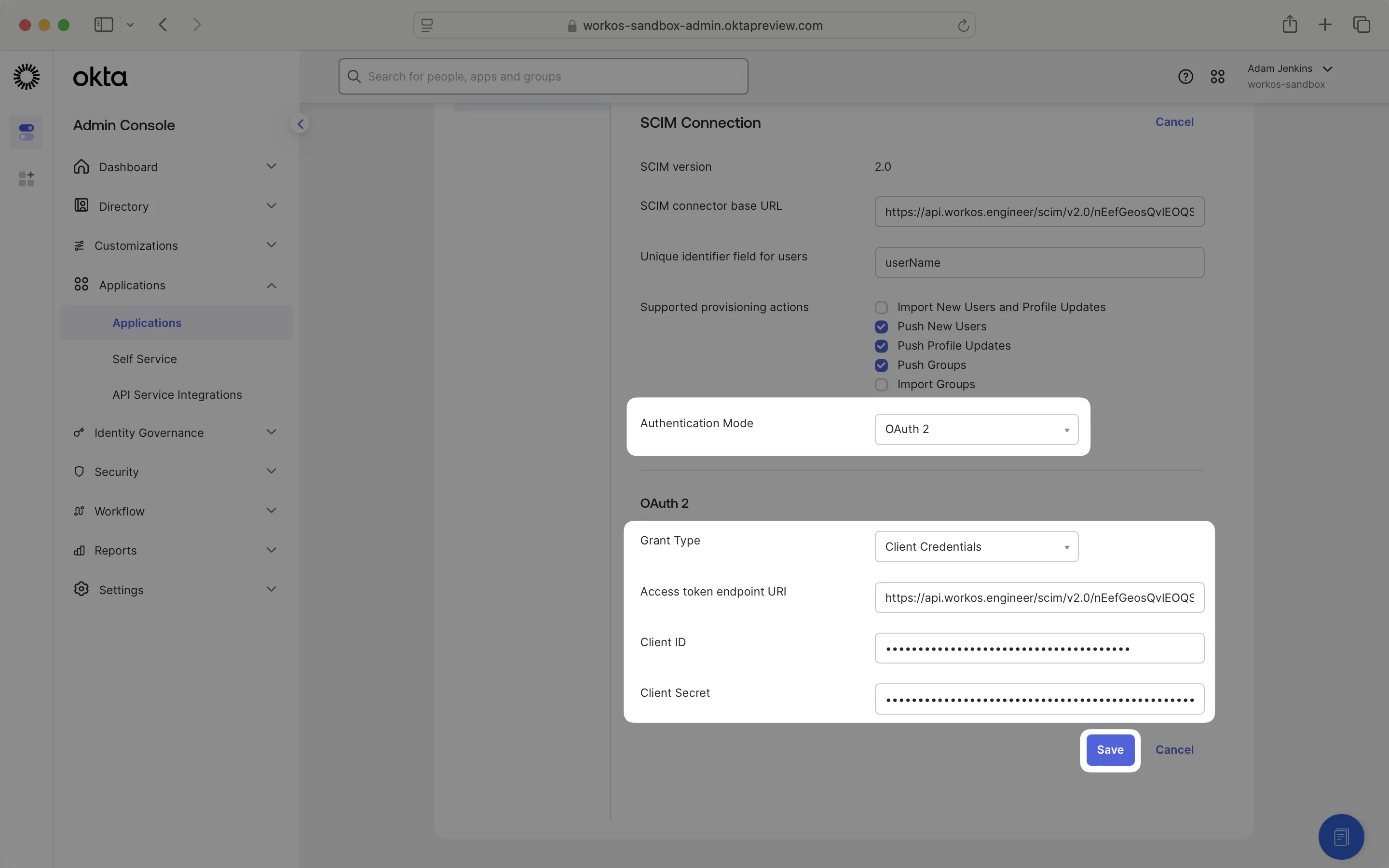
Task: Reload the page with refresh icon
Action: pyautogui.click(x=963, y=25)
